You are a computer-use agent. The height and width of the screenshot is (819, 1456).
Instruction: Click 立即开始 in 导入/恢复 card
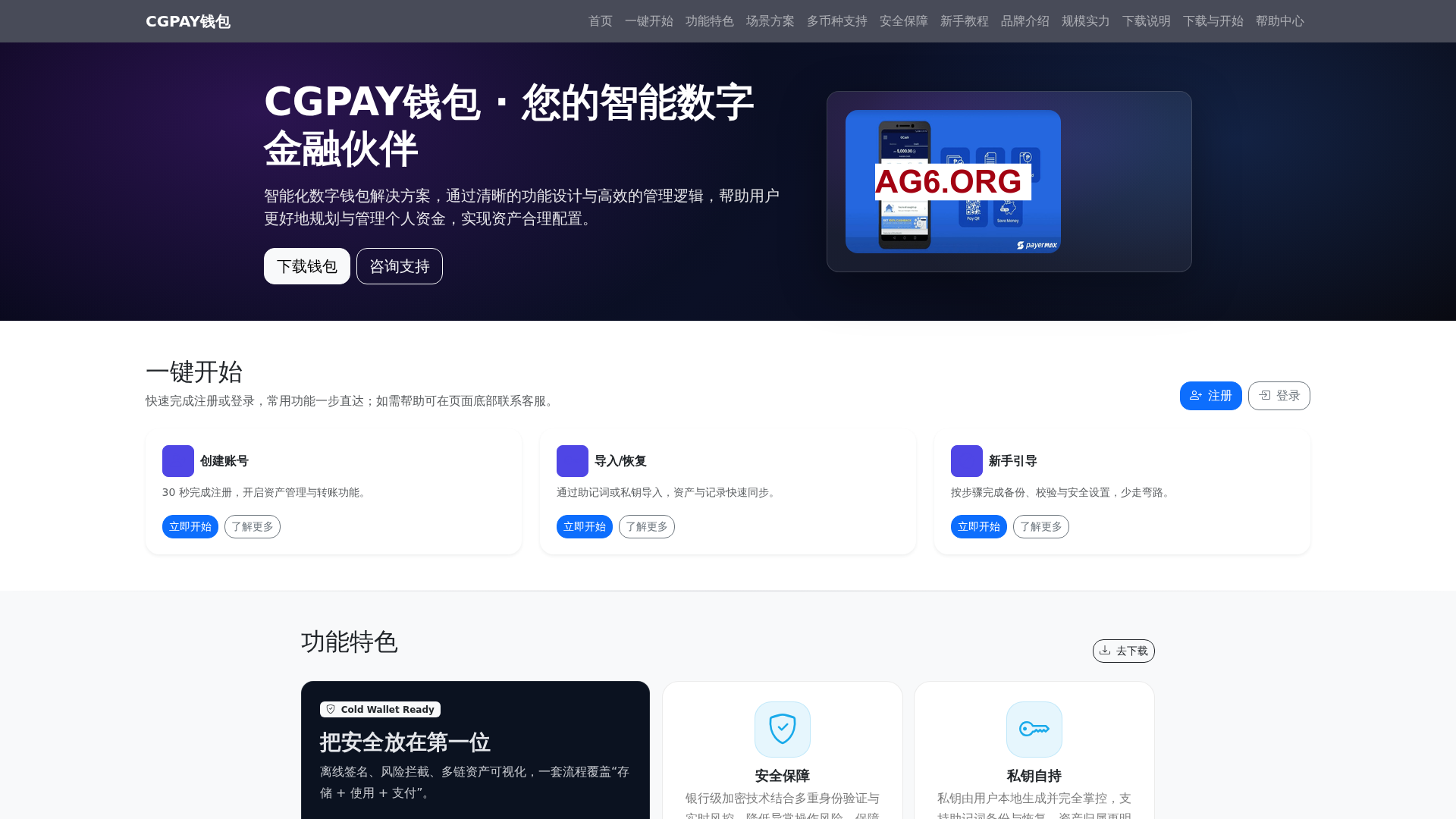tap(585, 526)
